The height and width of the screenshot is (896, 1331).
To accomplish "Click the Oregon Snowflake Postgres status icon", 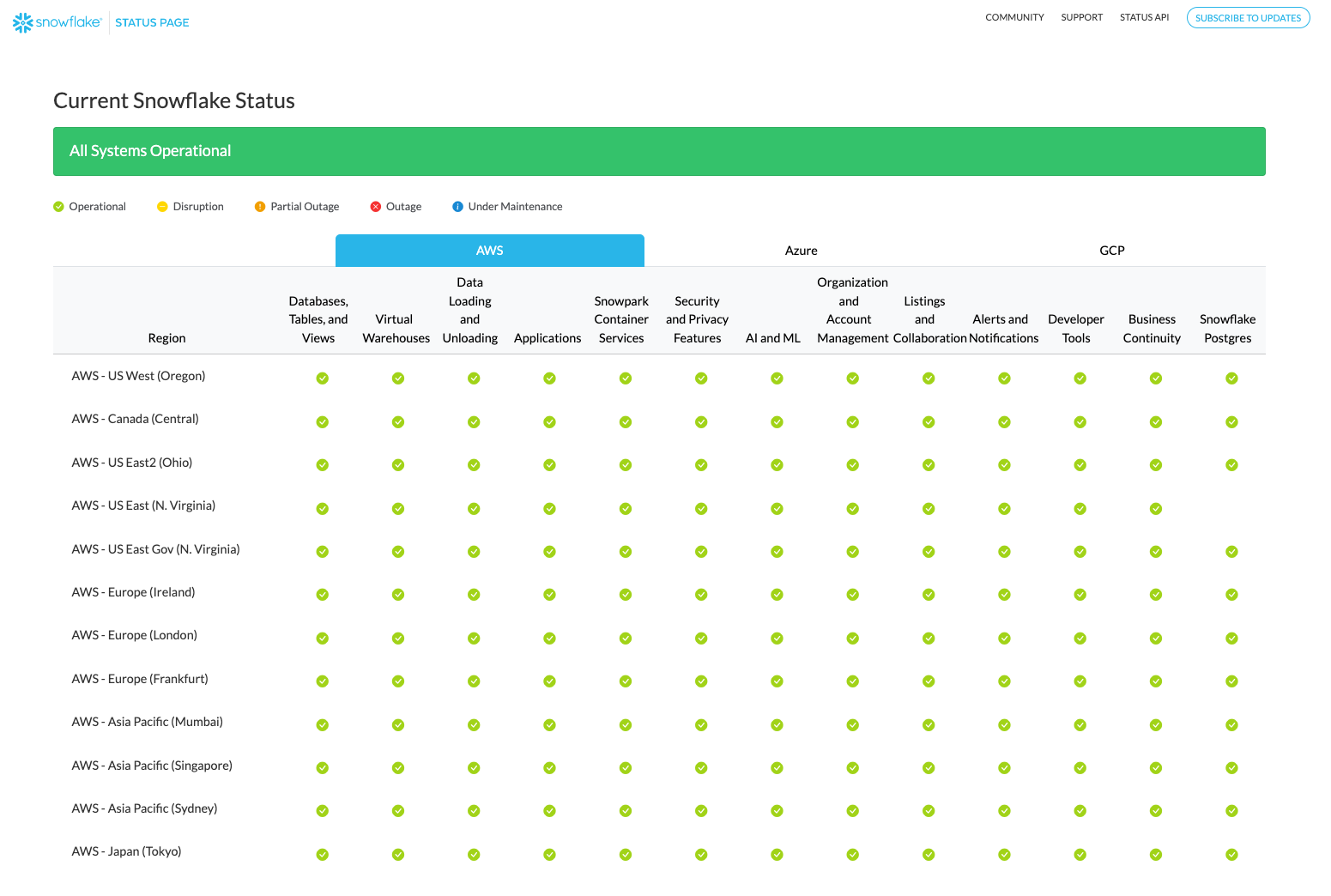I will tap(1231, 378).
